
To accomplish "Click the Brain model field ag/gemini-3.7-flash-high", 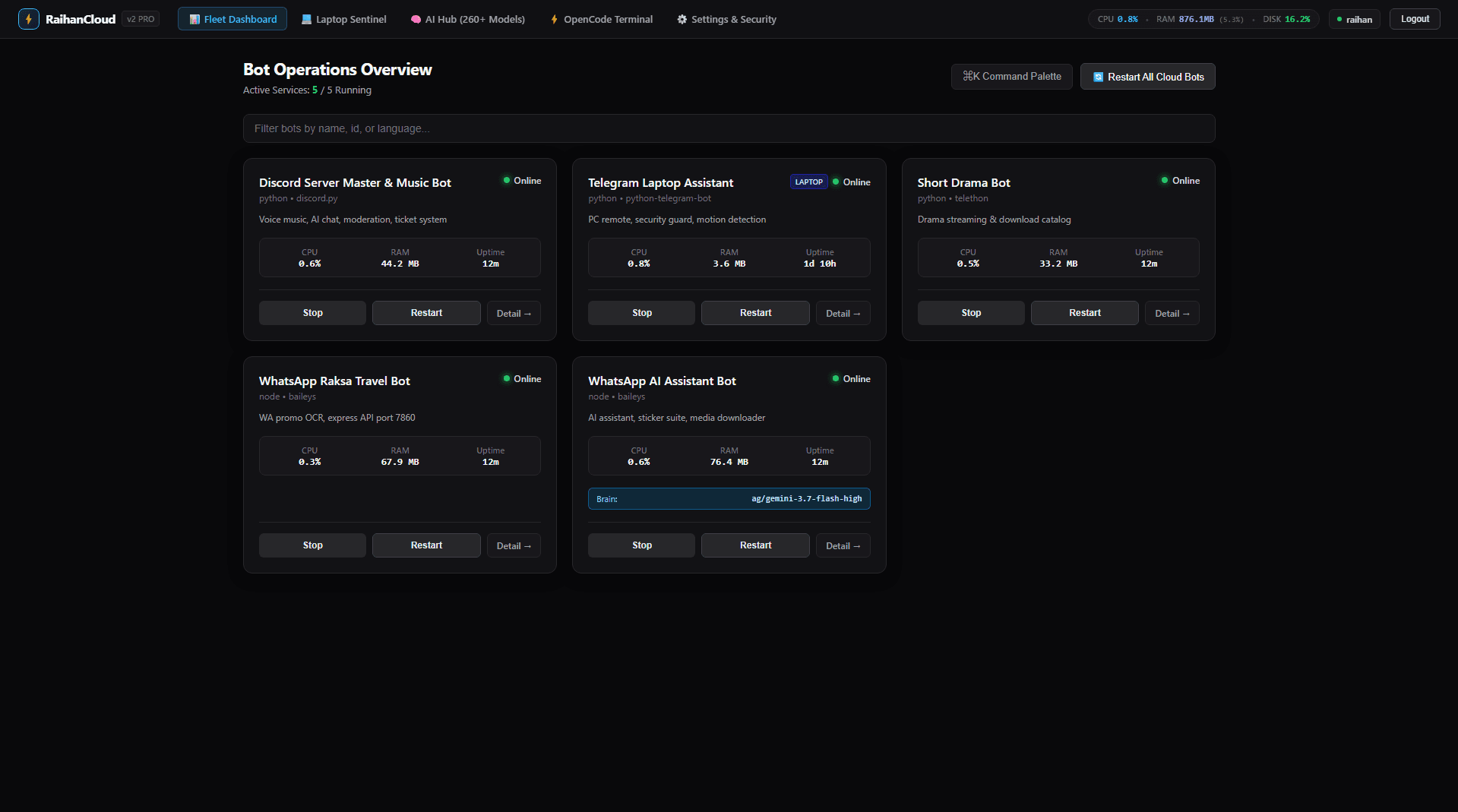I will click(729, 498).
